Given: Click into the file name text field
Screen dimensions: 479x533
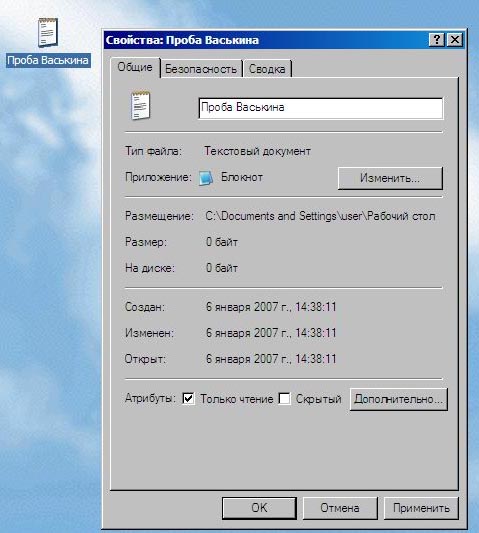Looking at the screenshot, I should click(321, 108).
